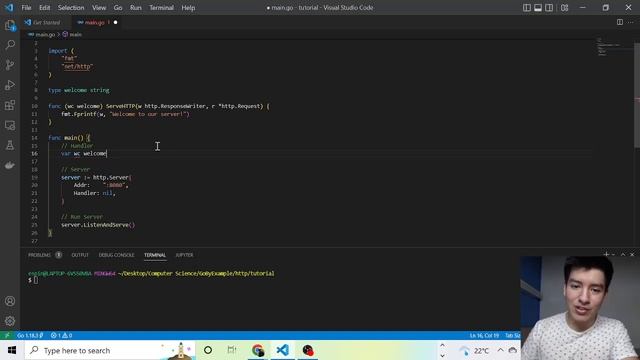
Task: Open the Customize Layout icon
Action: click(564, 8)
